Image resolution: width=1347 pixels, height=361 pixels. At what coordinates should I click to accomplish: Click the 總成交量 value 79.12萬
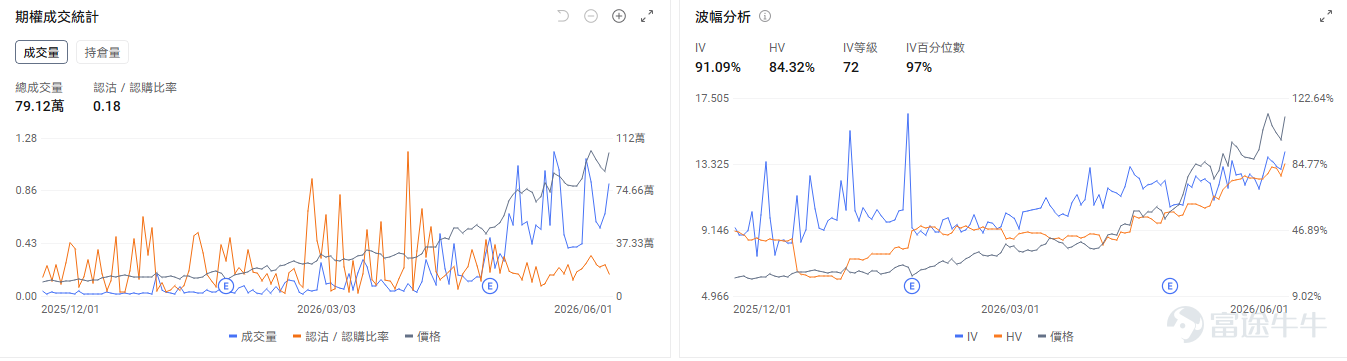(x=40, y=106)
